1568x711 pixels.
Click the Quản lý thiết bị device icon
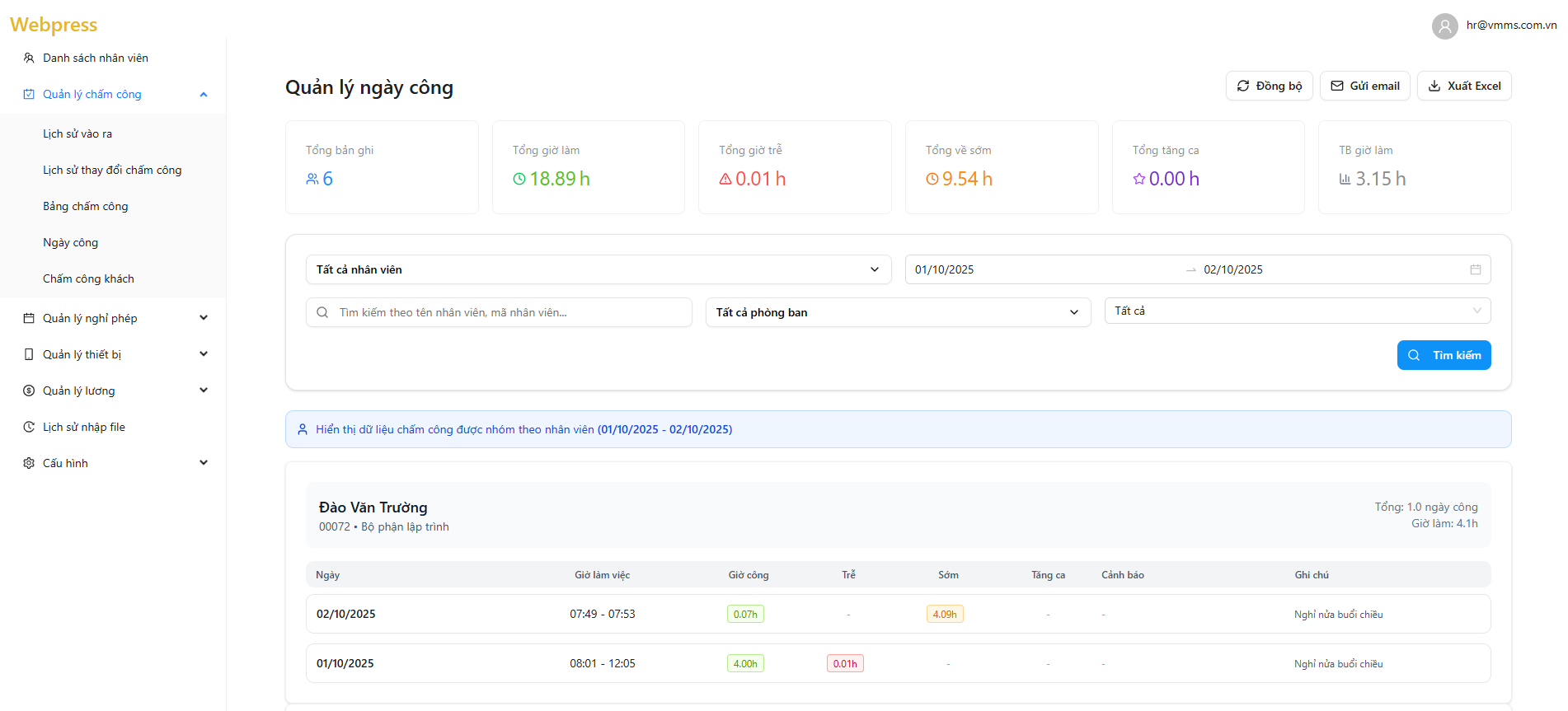click(x=29, y=354)
